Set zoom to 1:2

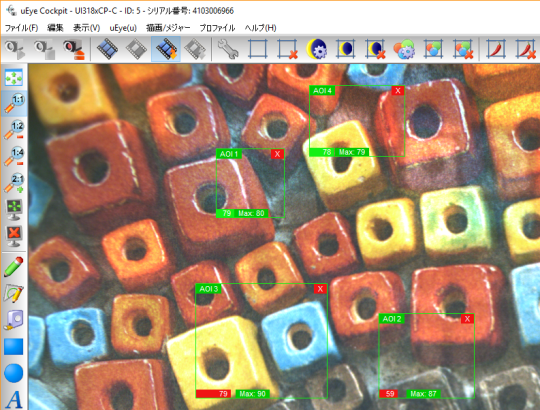click(x=14, y=130)
